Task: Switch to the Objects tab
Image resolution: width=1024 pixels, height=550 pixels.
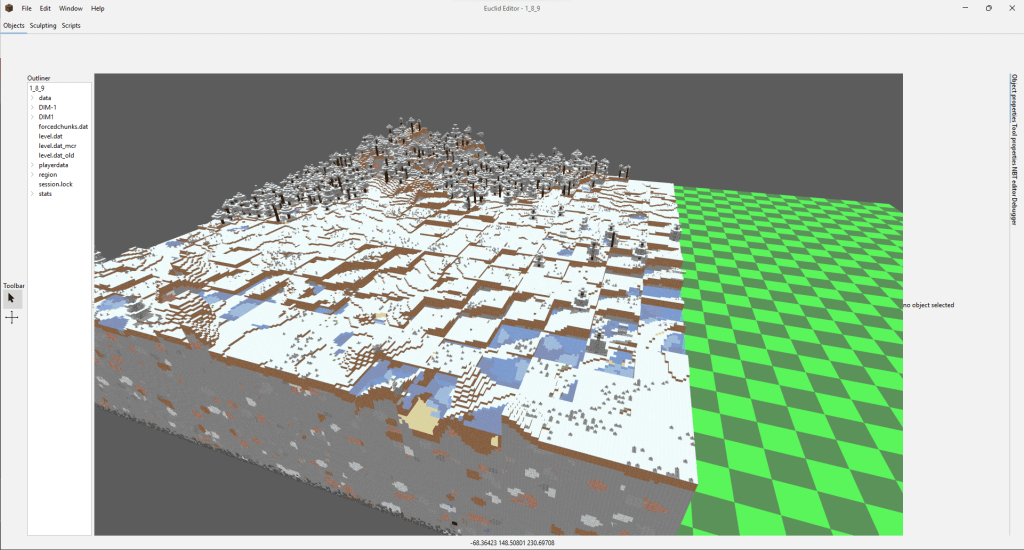Action: (14, 25)
